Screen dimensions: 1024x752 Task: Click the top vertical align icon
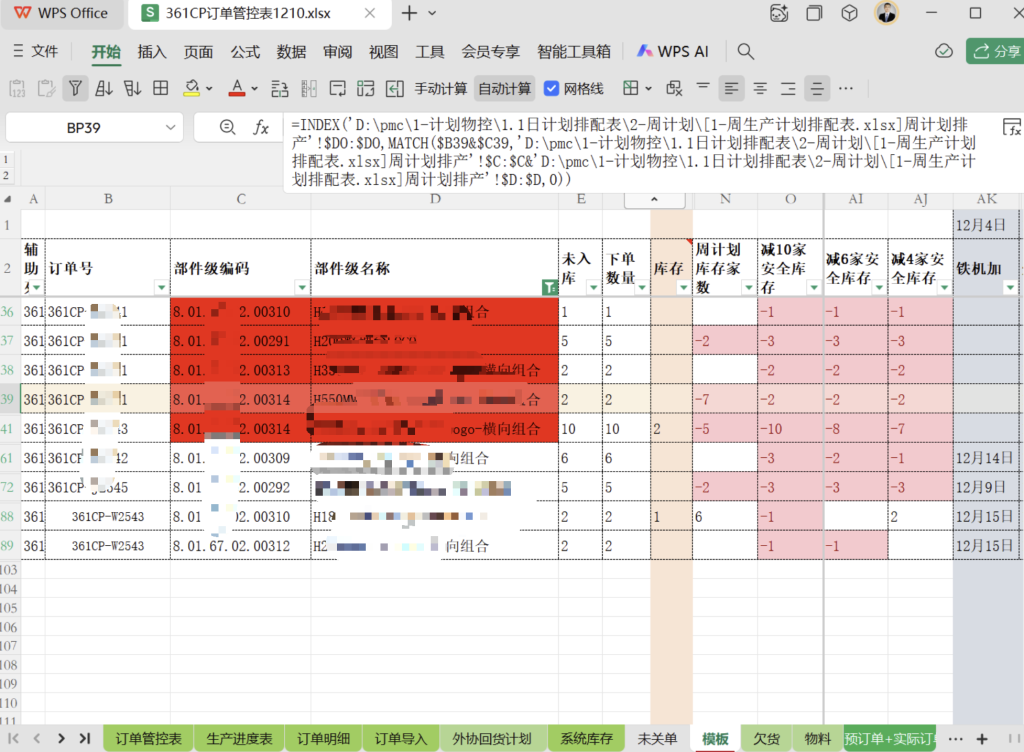[703, 87]
